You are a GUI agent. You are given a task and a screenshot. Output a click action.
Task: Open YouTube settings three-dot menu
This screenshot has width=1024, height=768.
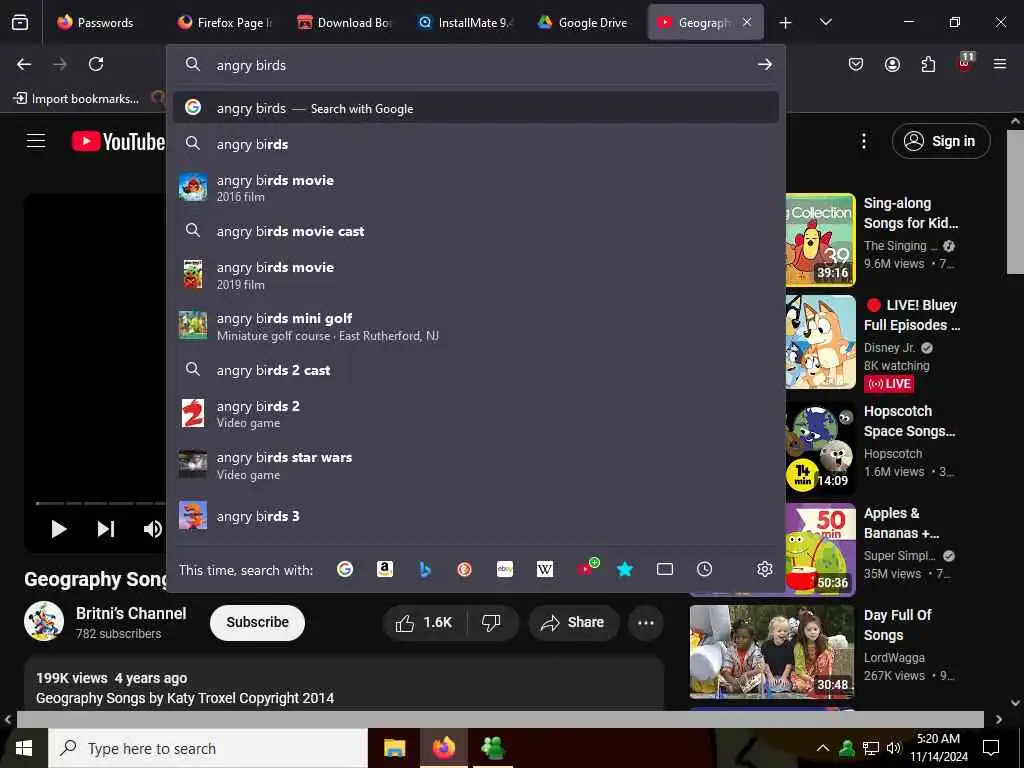tap(864, 141)
